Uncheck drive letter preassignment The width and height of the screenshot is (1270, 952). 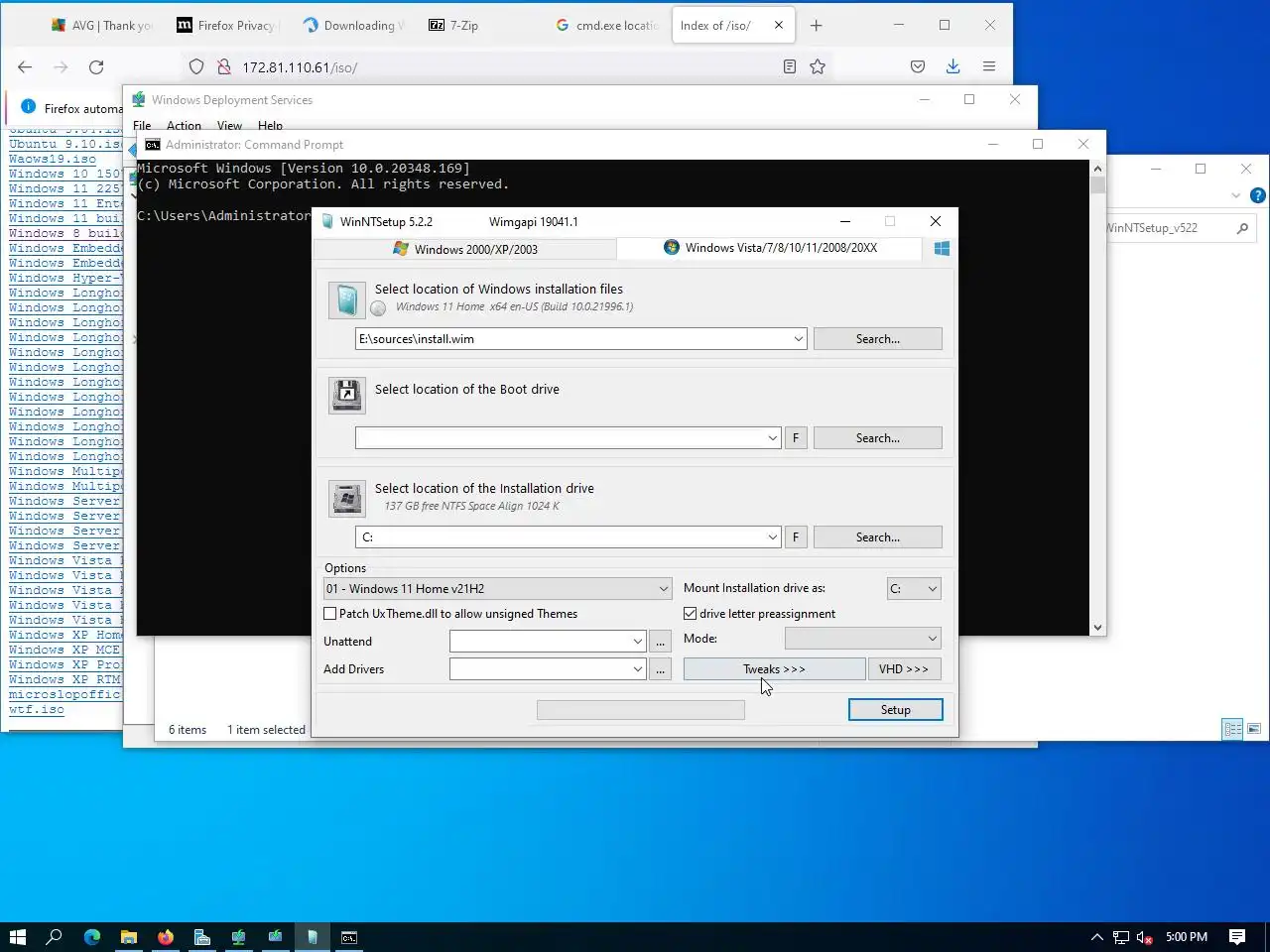[691, 614]
